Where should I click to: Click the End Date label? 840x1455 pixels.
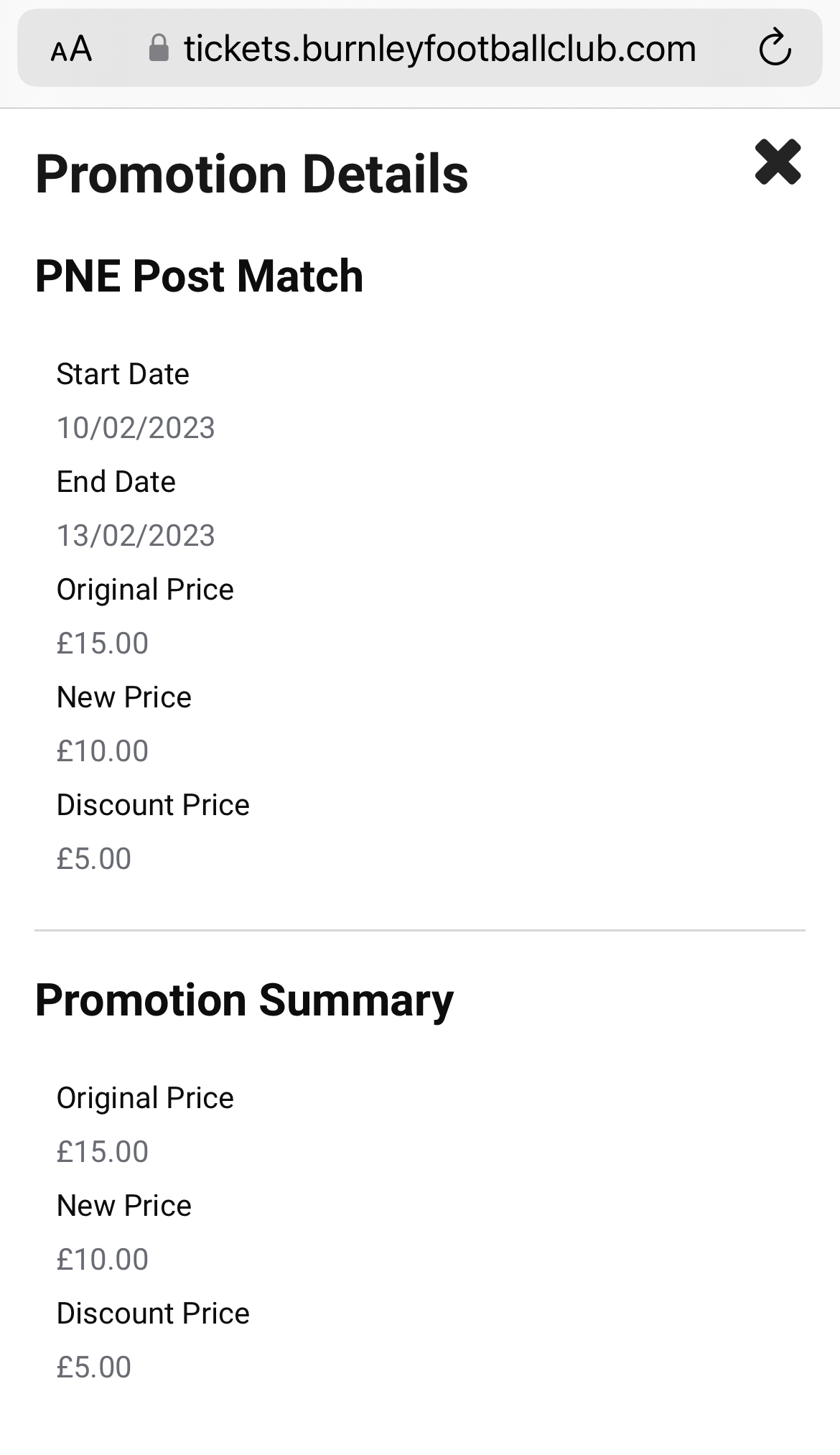point(116,482)
